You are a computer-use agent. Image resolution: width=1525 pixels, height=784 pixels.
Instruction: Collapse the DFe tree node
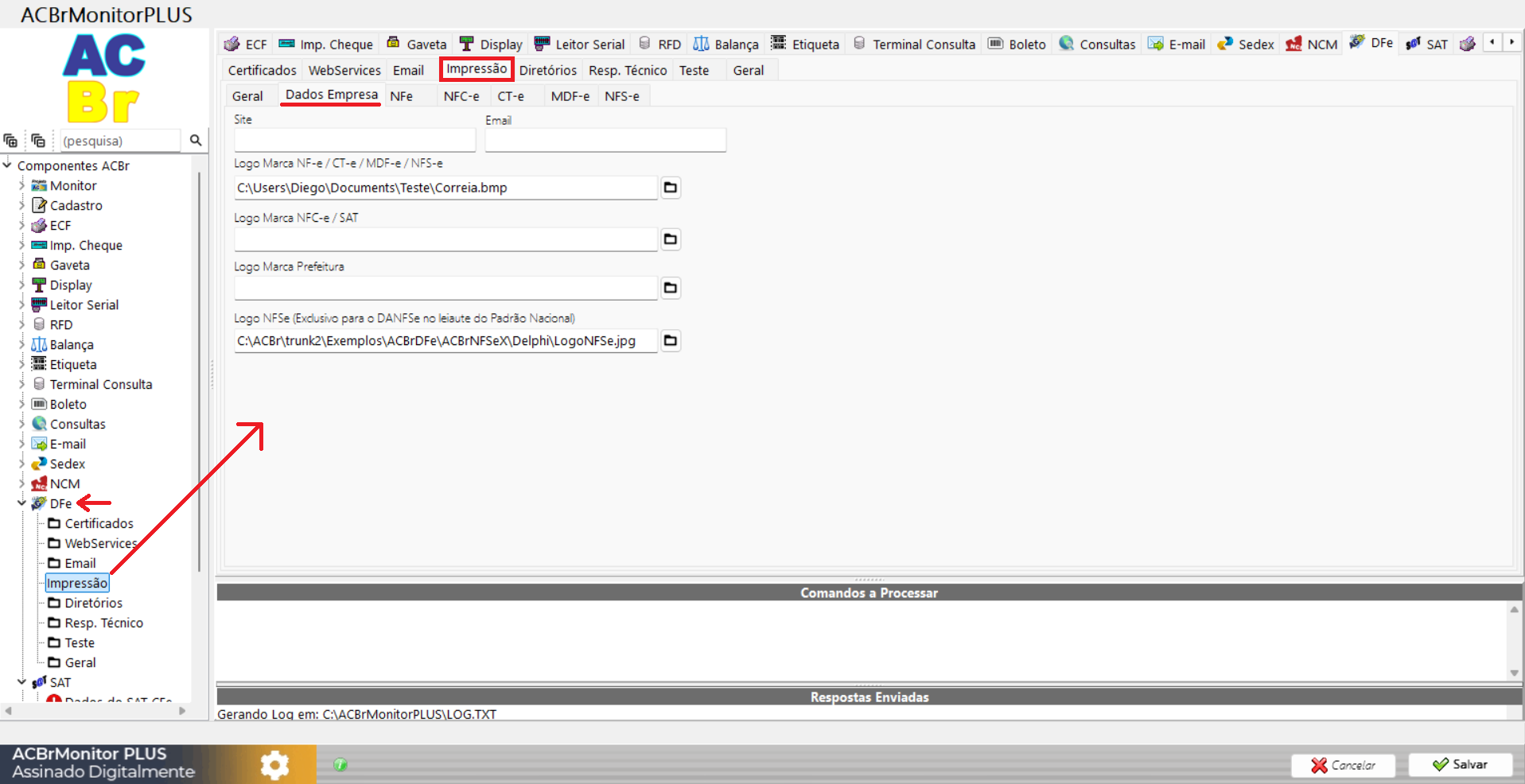tap(21, 503)
